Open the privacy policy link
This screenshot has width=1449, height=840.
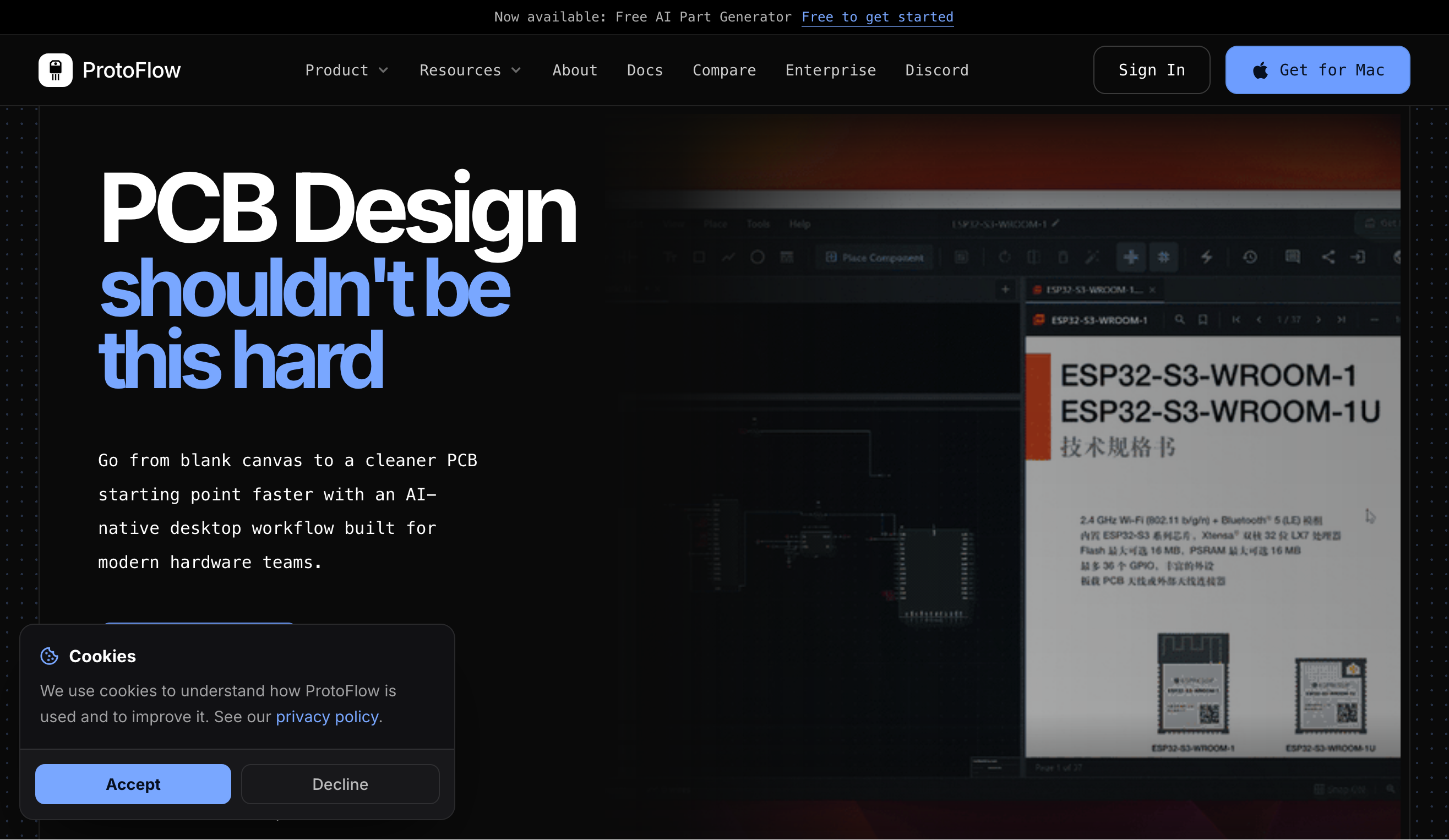tap(327, 717)
